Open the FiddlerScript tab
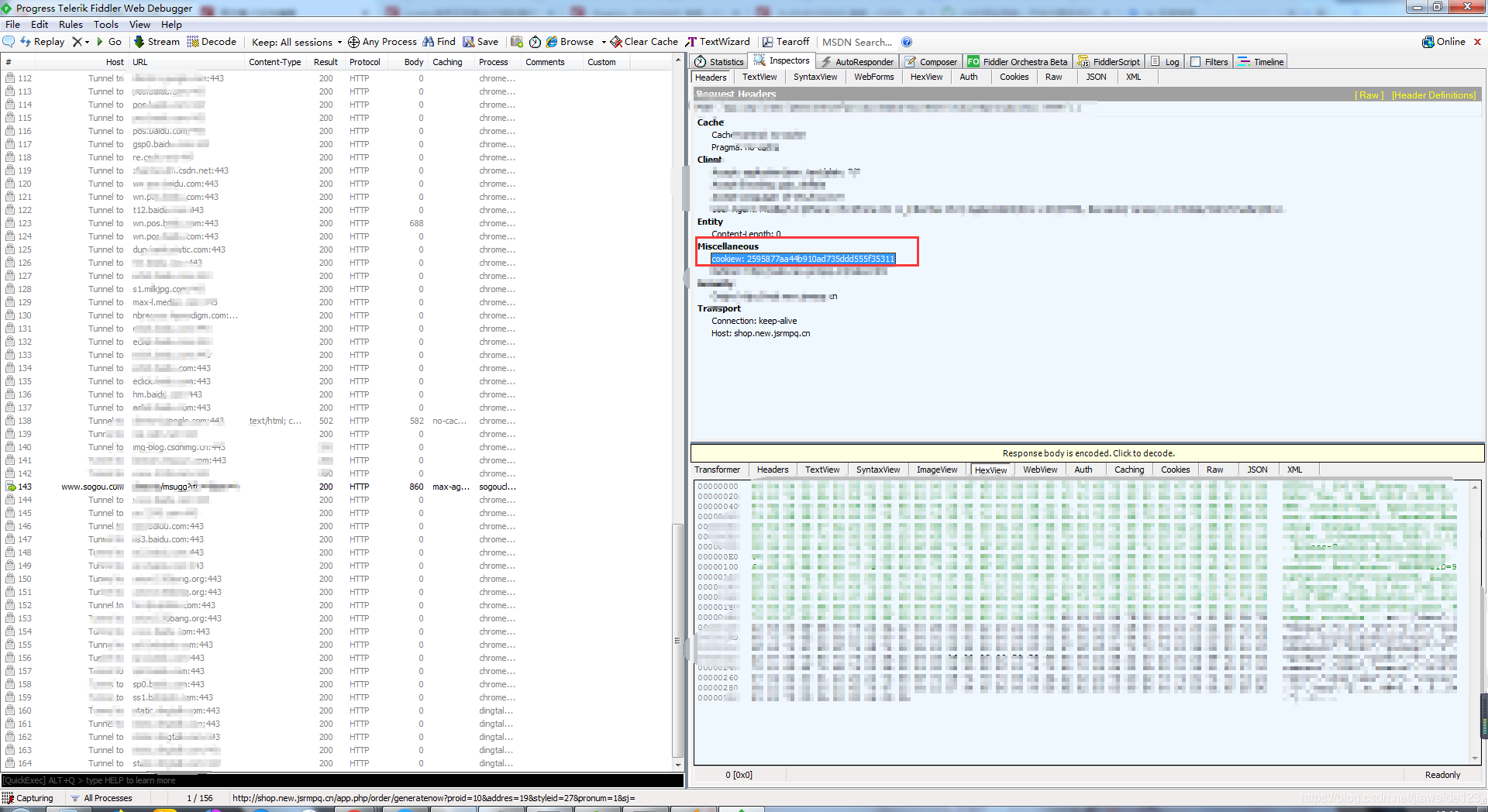1488x812 pixels. click(x=1109, y=61)
